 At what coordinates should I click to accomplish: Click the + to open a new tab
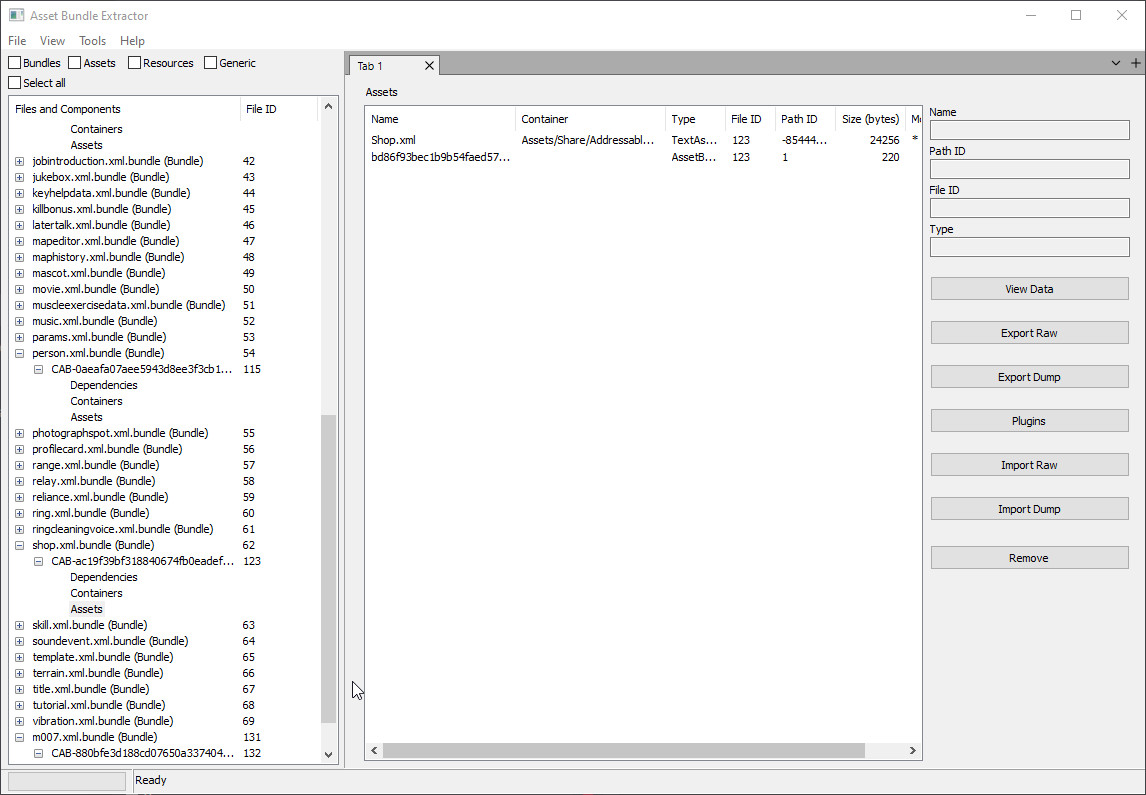tap(1138, 63)
